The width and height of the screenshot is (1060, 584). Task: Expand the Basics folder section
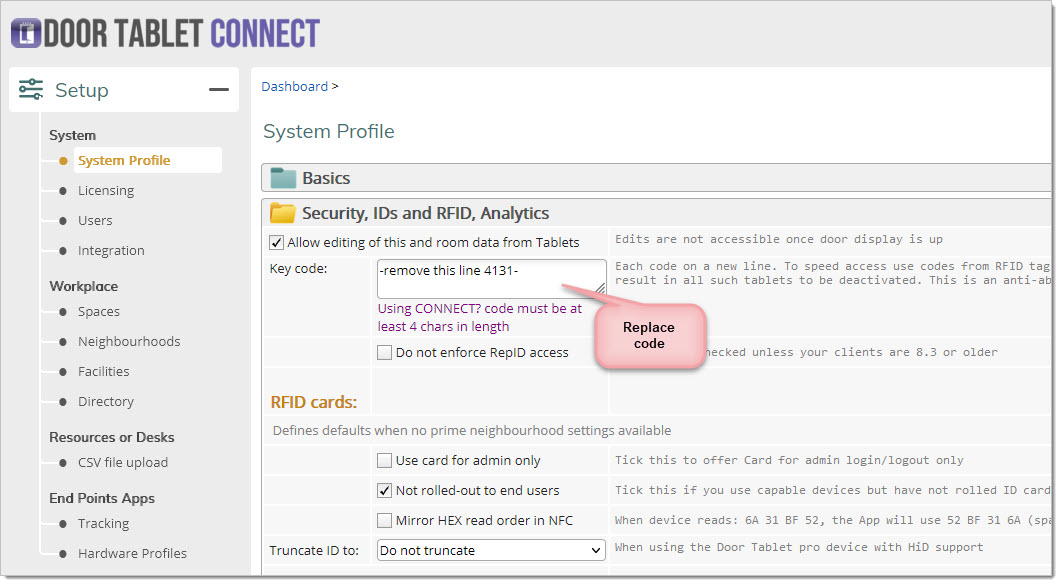coord(326,178)
